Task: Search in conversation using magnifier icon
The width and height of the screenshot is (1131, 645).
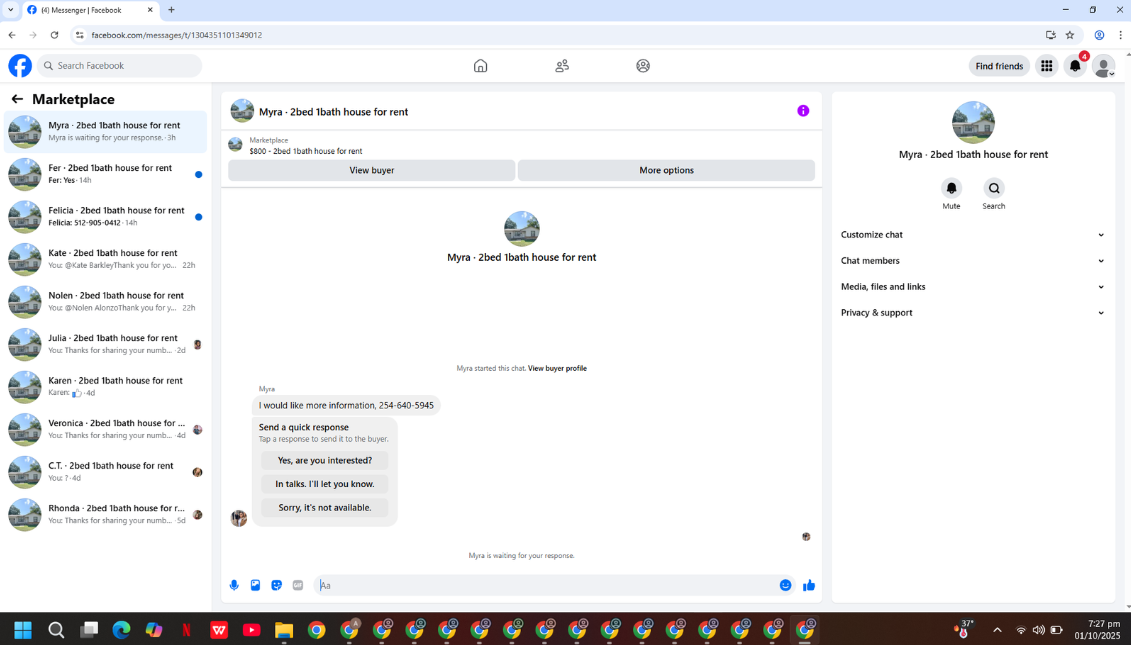Action: (x=994, y=188)
